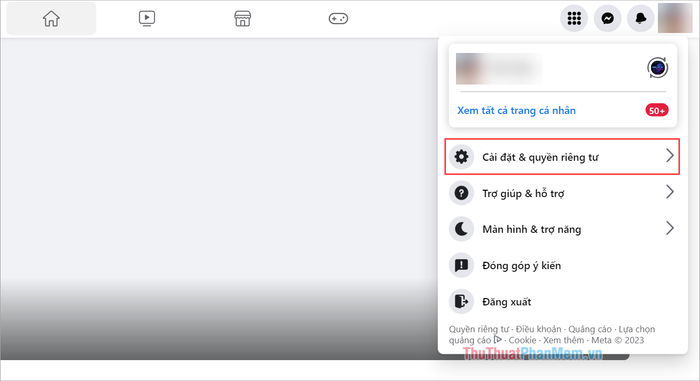Open footer 'Điều khoản' link
700x381 pixels.
pyautogui.click(x=538, y=329)
